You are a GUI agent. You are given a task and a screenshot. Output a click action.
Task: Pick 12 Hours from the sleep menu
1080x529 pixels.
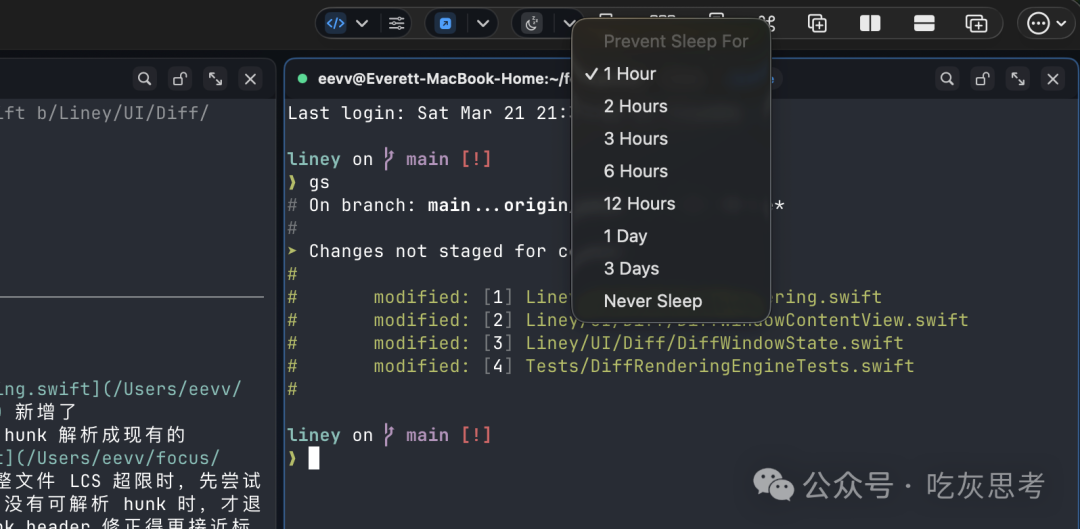(x=671, y=204)
